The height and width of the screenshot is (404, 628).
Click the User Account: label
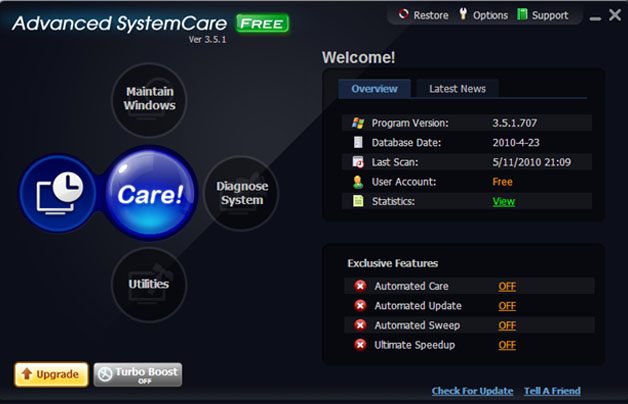click(404, 182)
